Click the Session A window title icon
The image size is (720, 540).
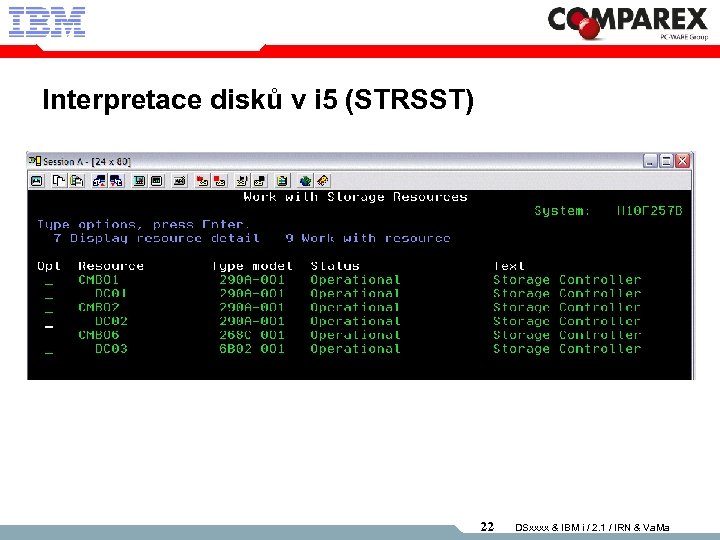(x=34, y=161)
